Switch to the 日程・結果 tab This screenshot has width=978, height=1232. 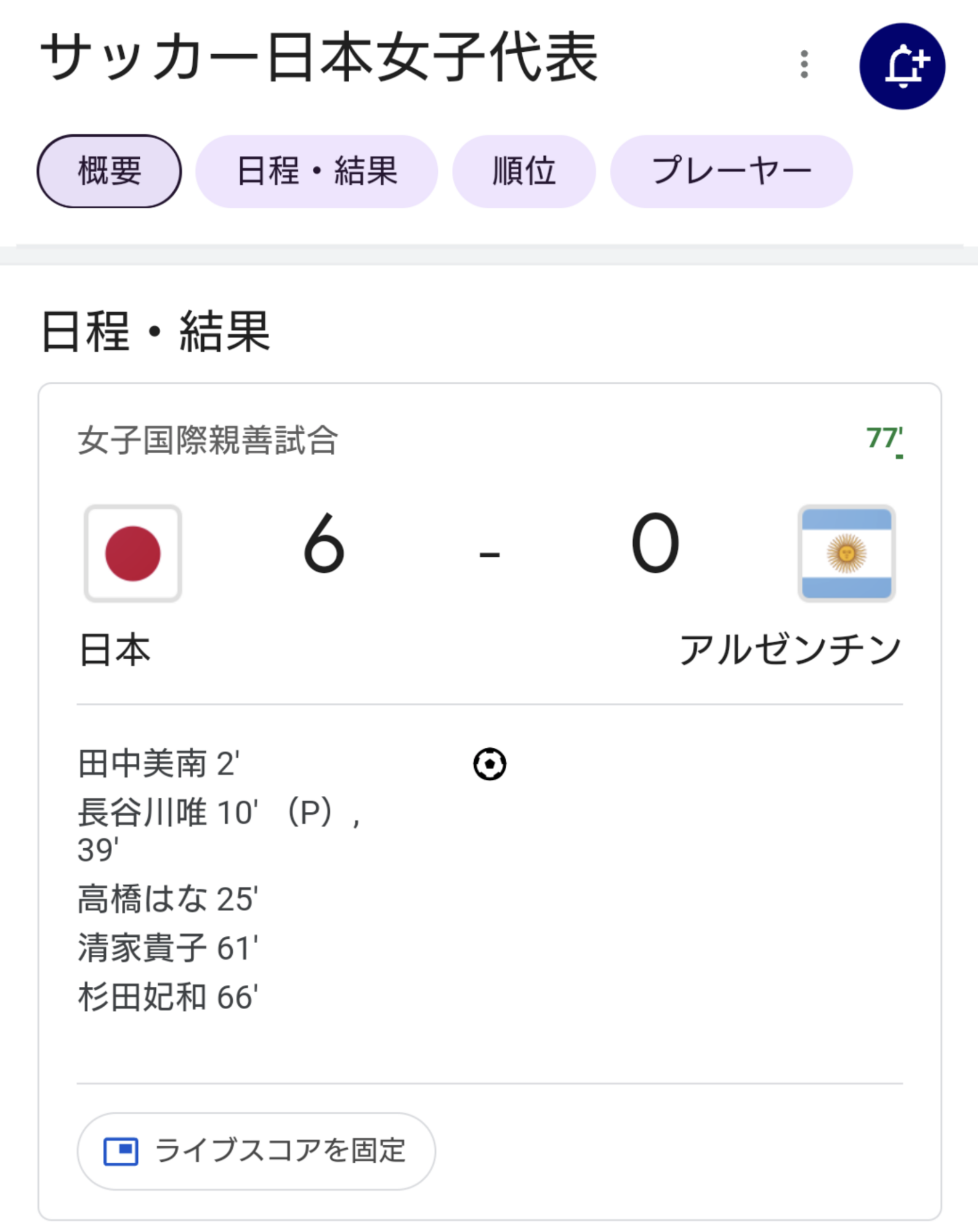pyautogui.click(x=317, y=171)
